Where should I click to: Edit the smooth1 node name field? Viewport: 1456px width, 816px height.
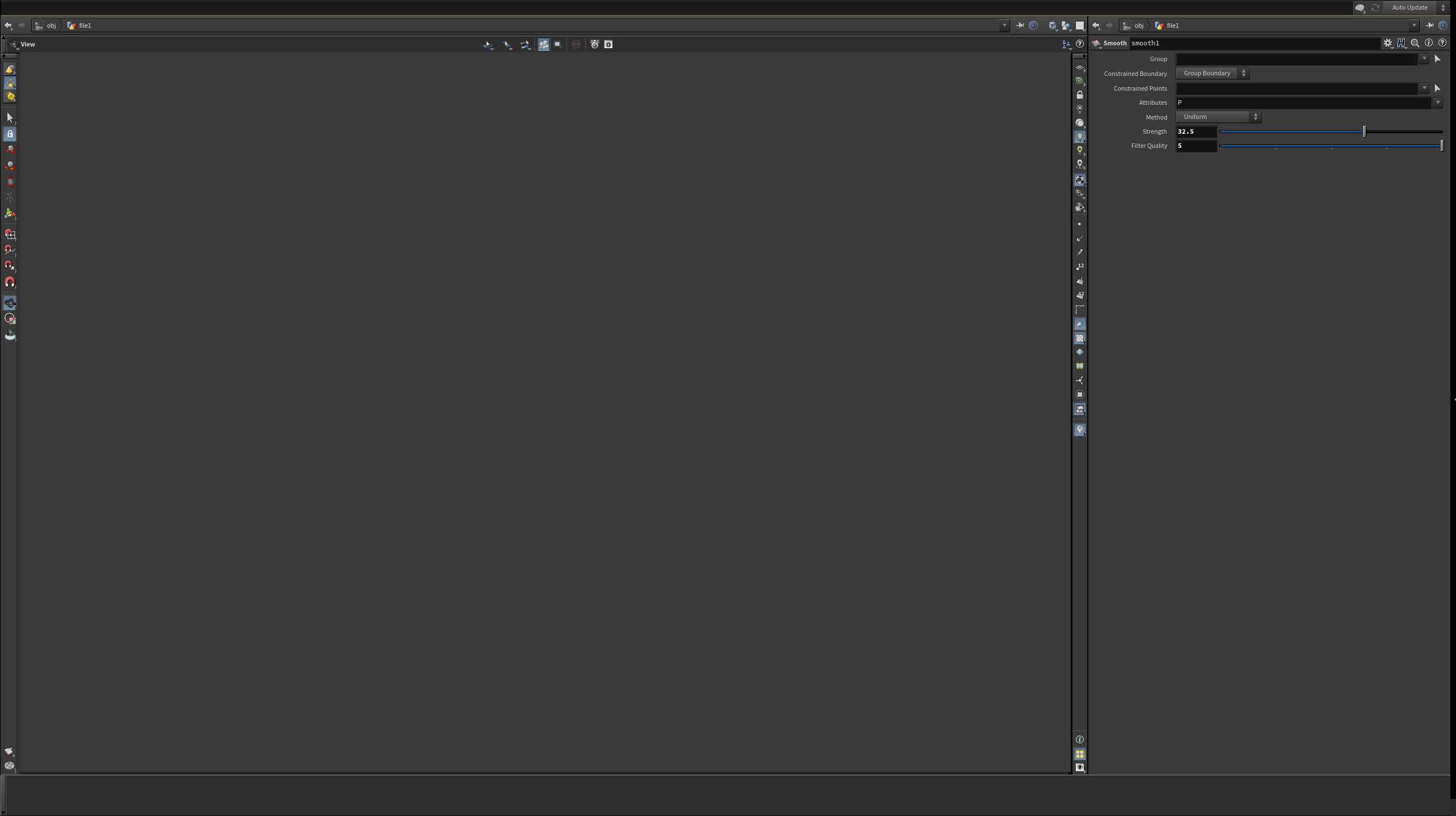click(x=1254, y=43)
